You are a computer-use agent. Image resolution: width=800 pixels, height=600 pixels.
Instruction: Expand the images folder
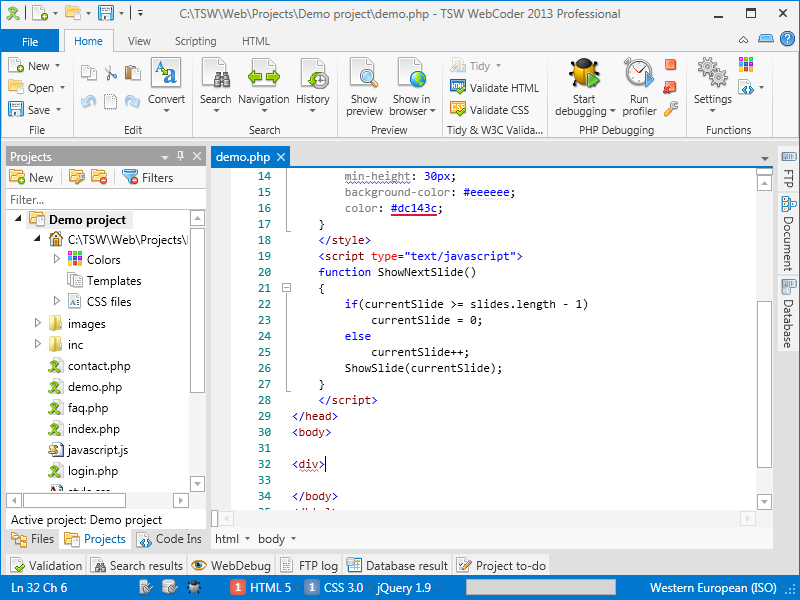pyautogui.click(x=38, y=323)
